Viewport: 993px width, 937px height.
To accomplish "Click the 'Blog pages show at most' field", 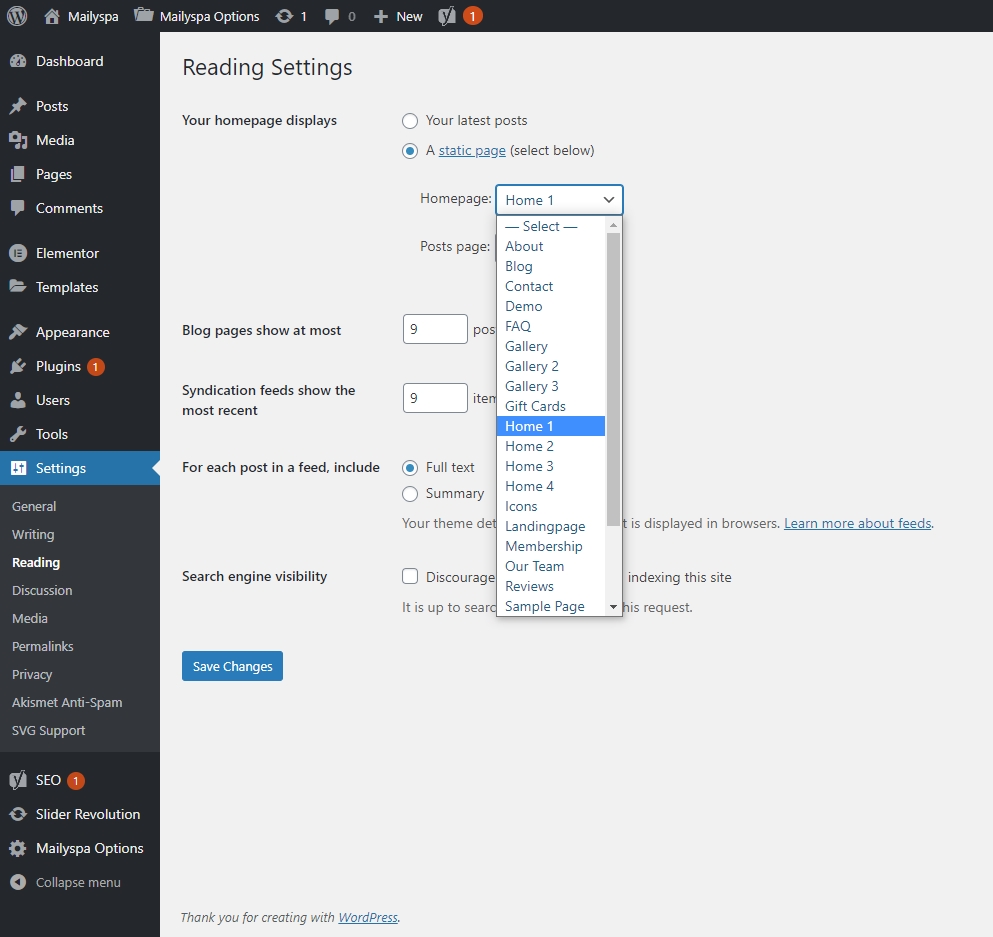I will pos(435,330).
